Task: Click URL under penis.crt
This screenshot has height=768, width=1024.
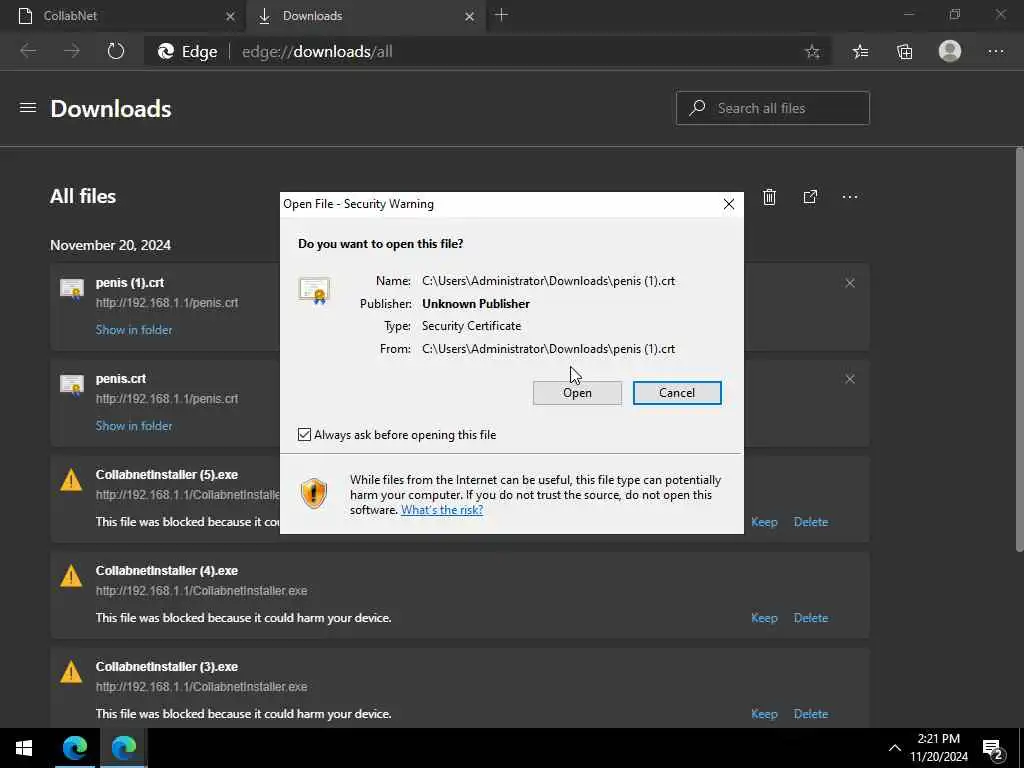Action: click(167, 399)
